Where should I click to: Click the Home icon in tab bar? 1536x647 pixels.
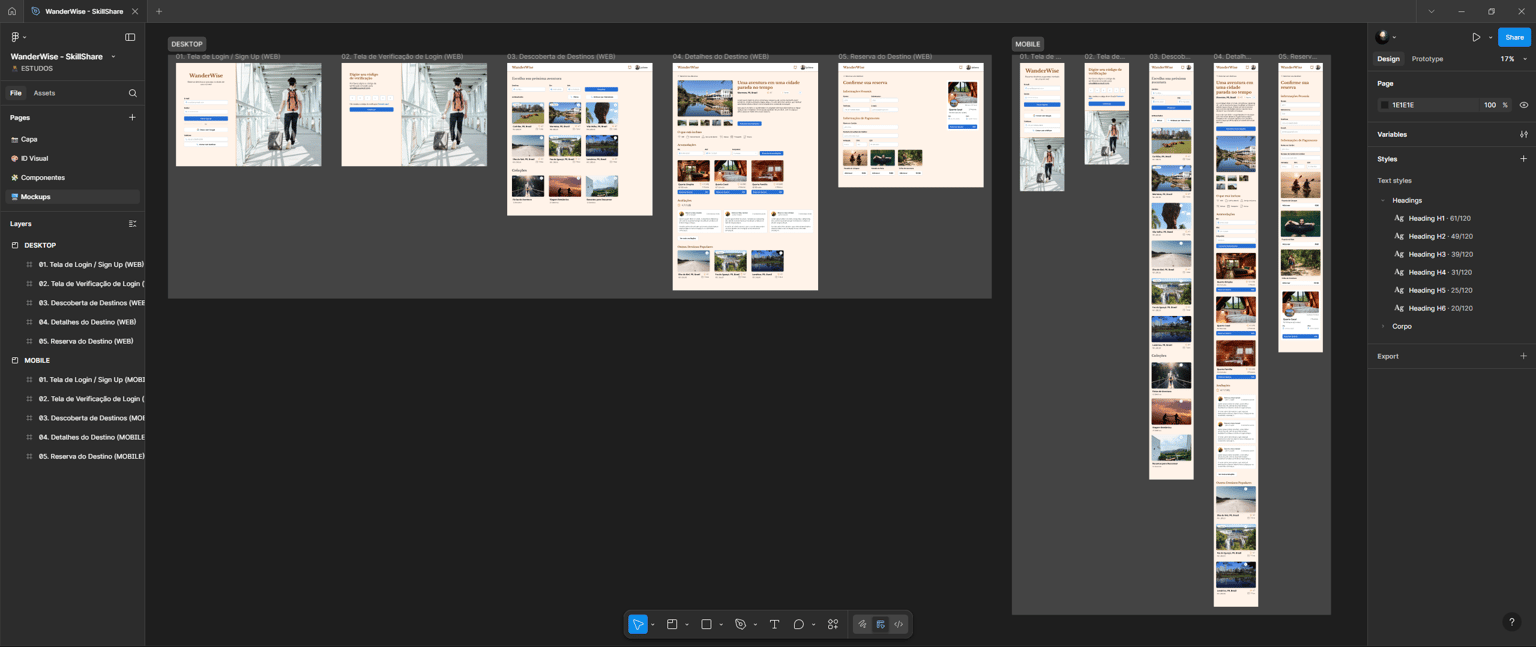pos(12,11)
